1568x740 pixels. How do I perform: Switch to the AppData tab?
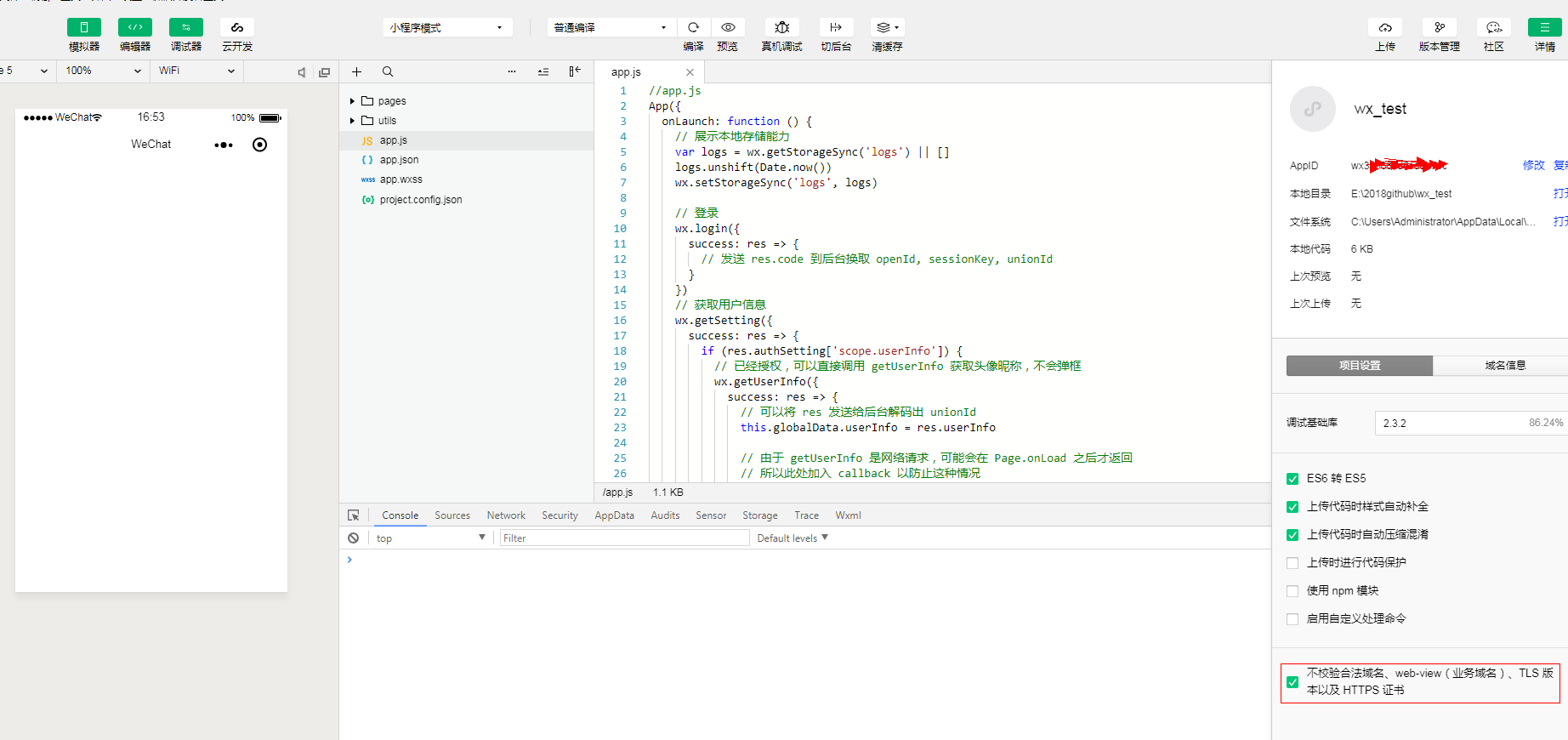click(614, 515)
